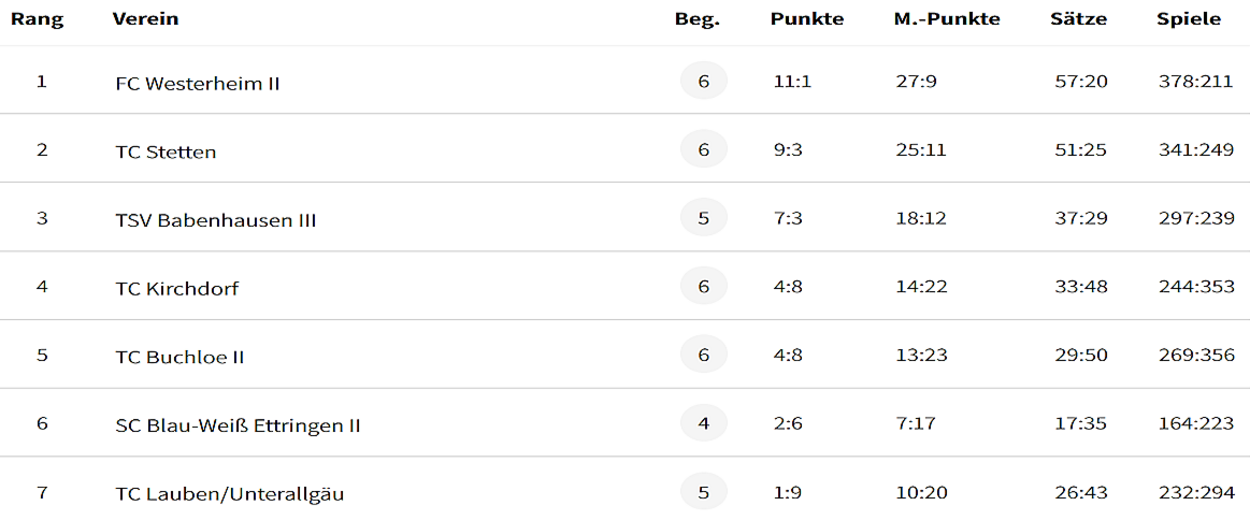
Task: Click the games badge for TC Lauben/Unterallgäu
Action: [704, 491]
